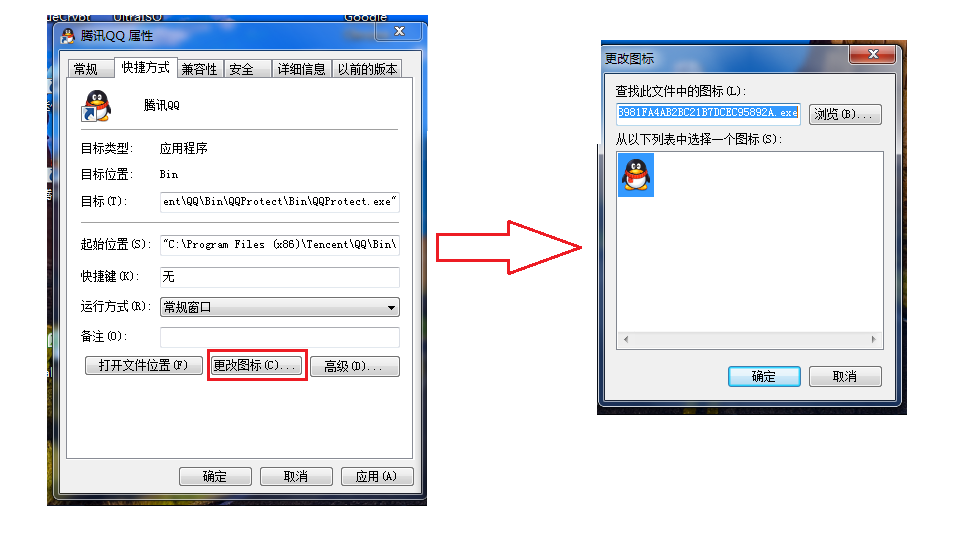This screenshot has width=960, height=540.
Task: Open 高级 settings button
Action: coord(354,366)
